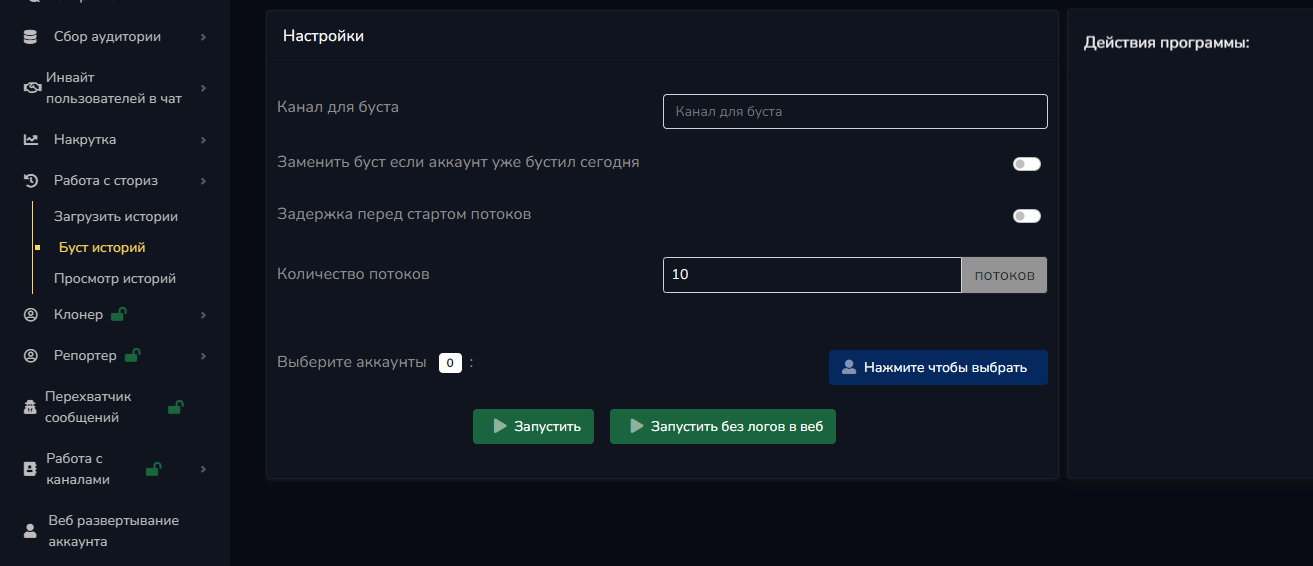Click the user-circle icon beside Клонер
This screenshot has height=566, width=1313.
click(31, 315)
